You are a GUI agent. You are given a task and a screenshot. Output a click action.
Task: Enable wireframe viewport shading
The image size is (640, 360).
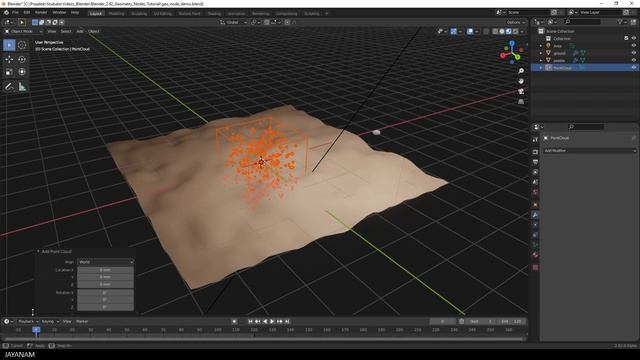[x=495, y=31]
